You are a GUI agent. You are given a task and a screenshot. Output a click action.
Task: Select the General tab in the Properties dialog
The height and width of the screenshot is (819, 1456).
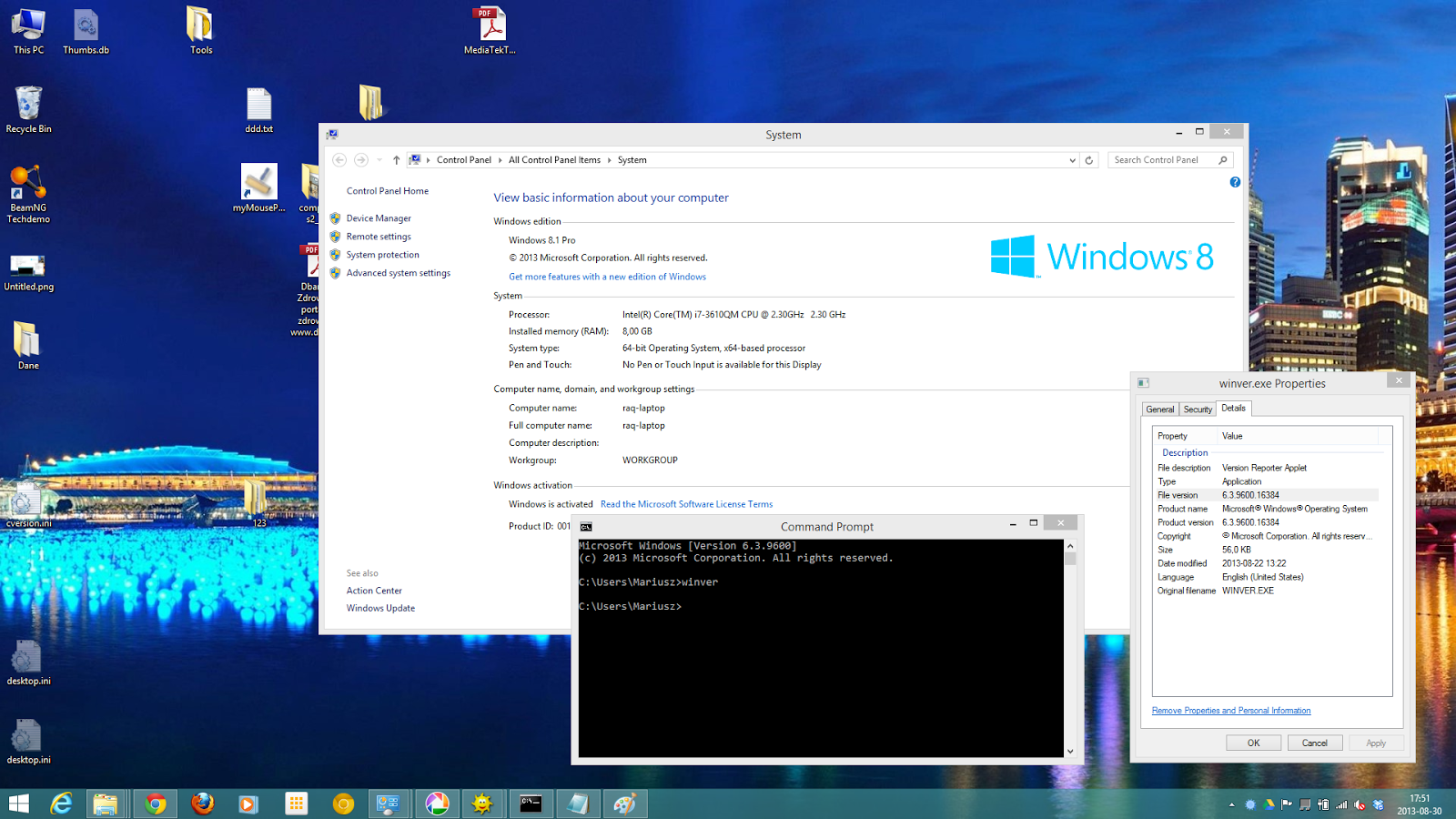[x=1160, y=409]
